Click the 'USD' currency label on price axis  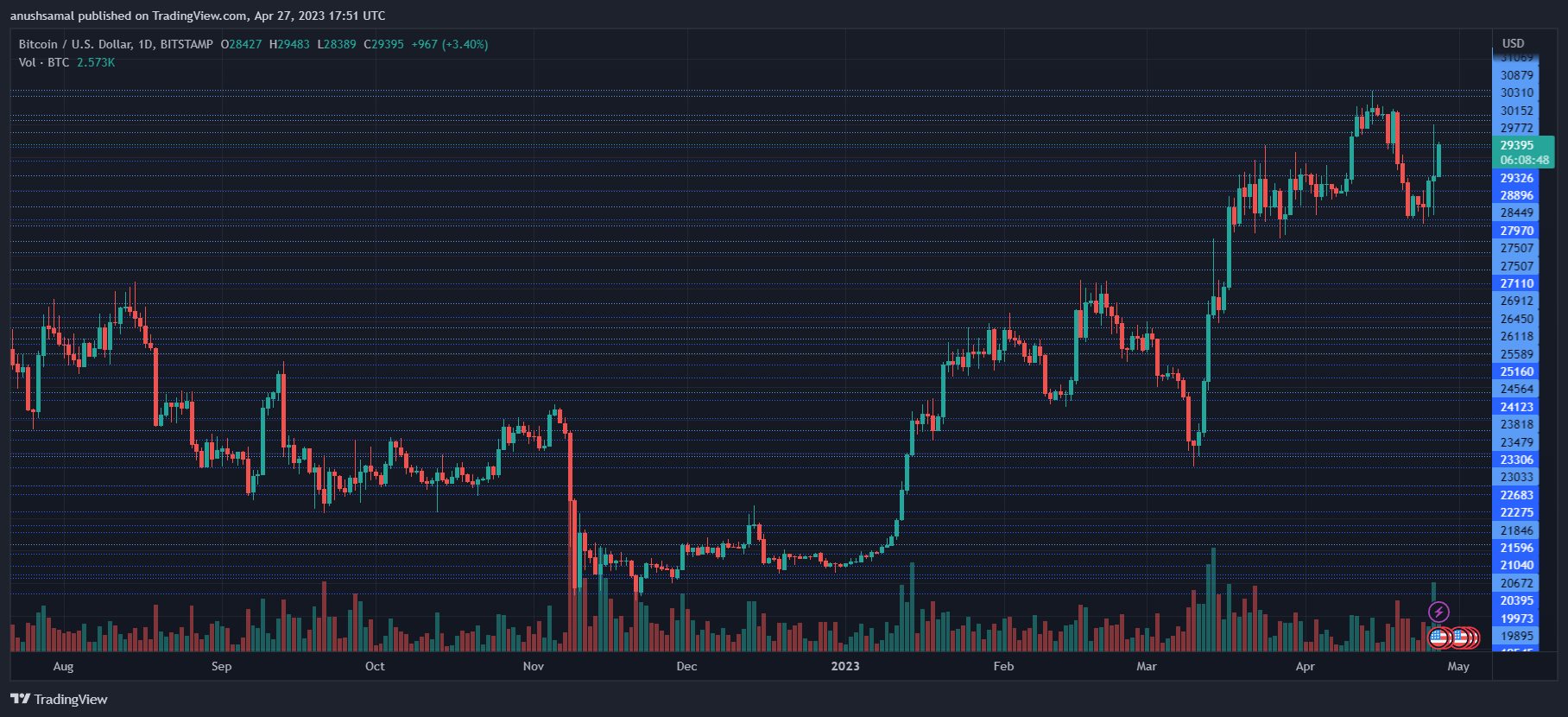1514,43
